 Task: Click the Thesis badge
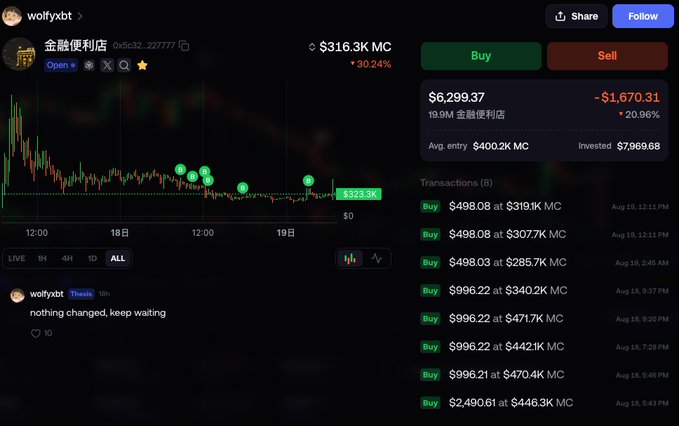point(81,294)
